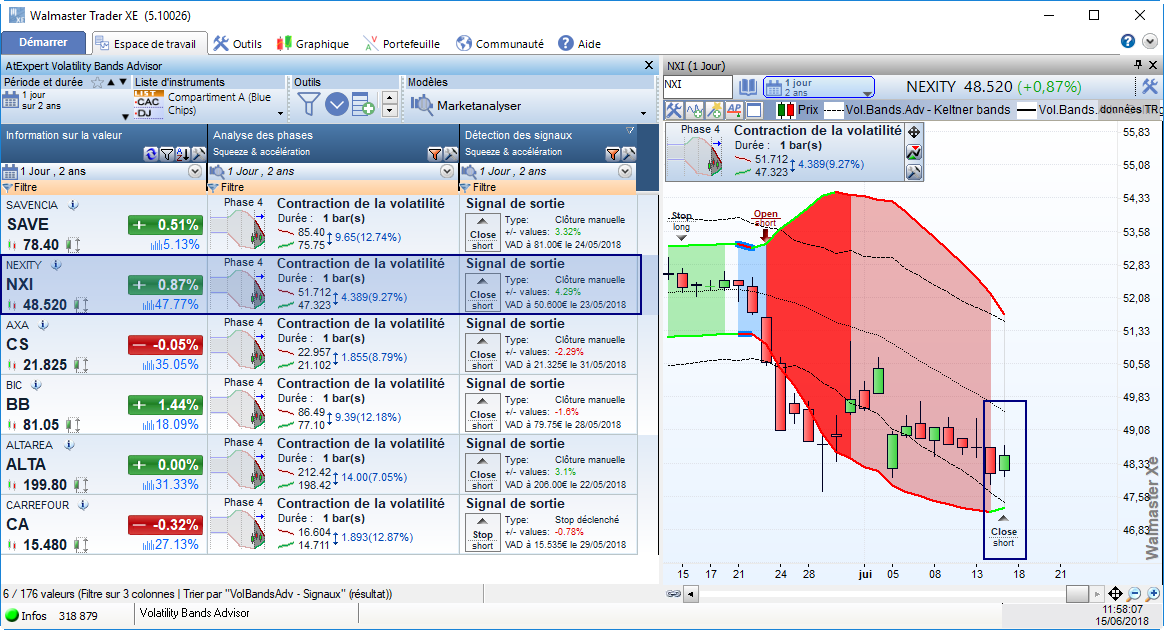The width and height of the screenshot is (1164, 630).
Task: Expand the ribbon chevron beside the help icon
Action: [x=1150, y=42]
